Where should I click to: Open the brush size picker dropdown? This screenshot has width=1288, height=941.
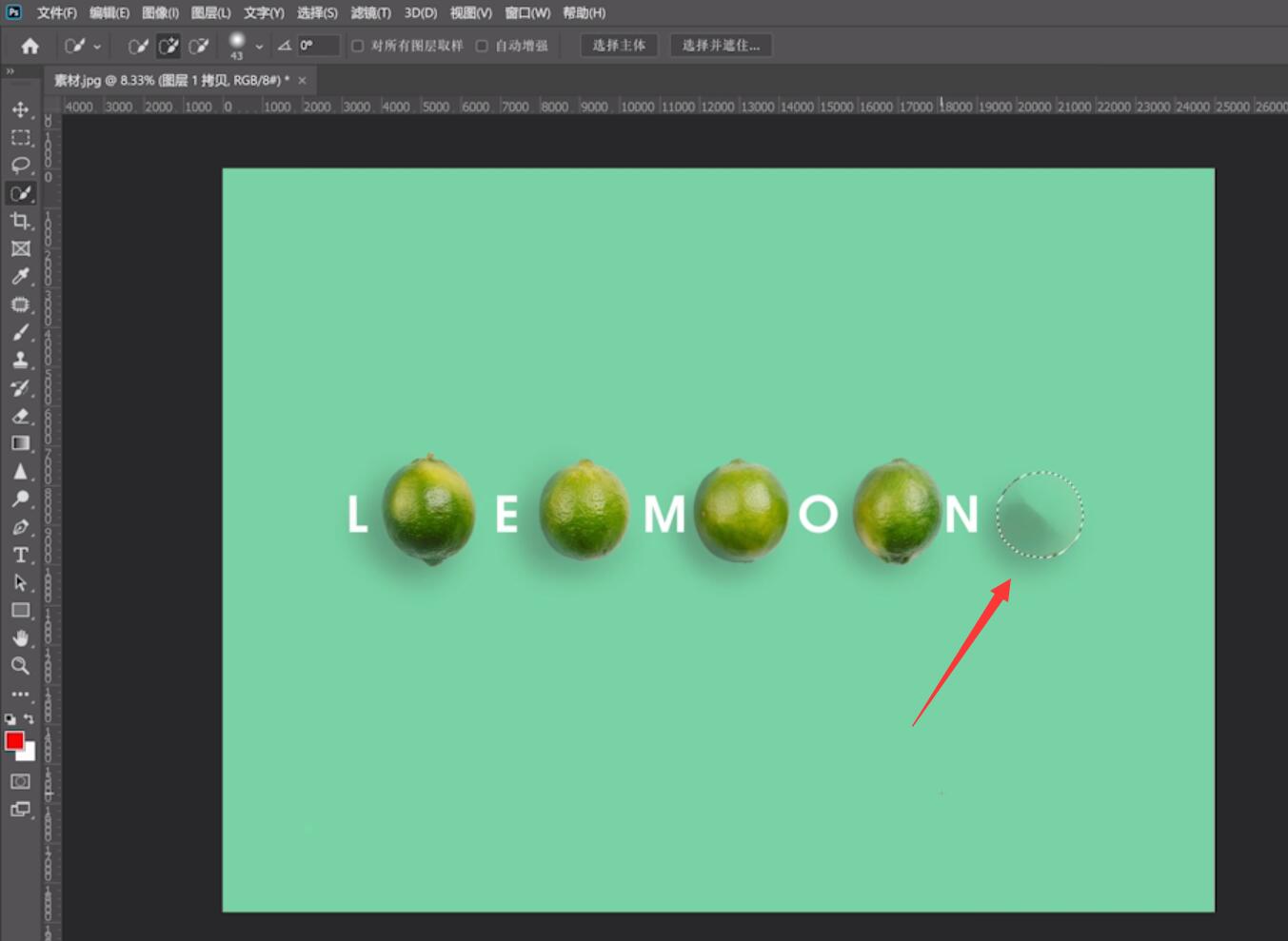[x=259, y=46]
